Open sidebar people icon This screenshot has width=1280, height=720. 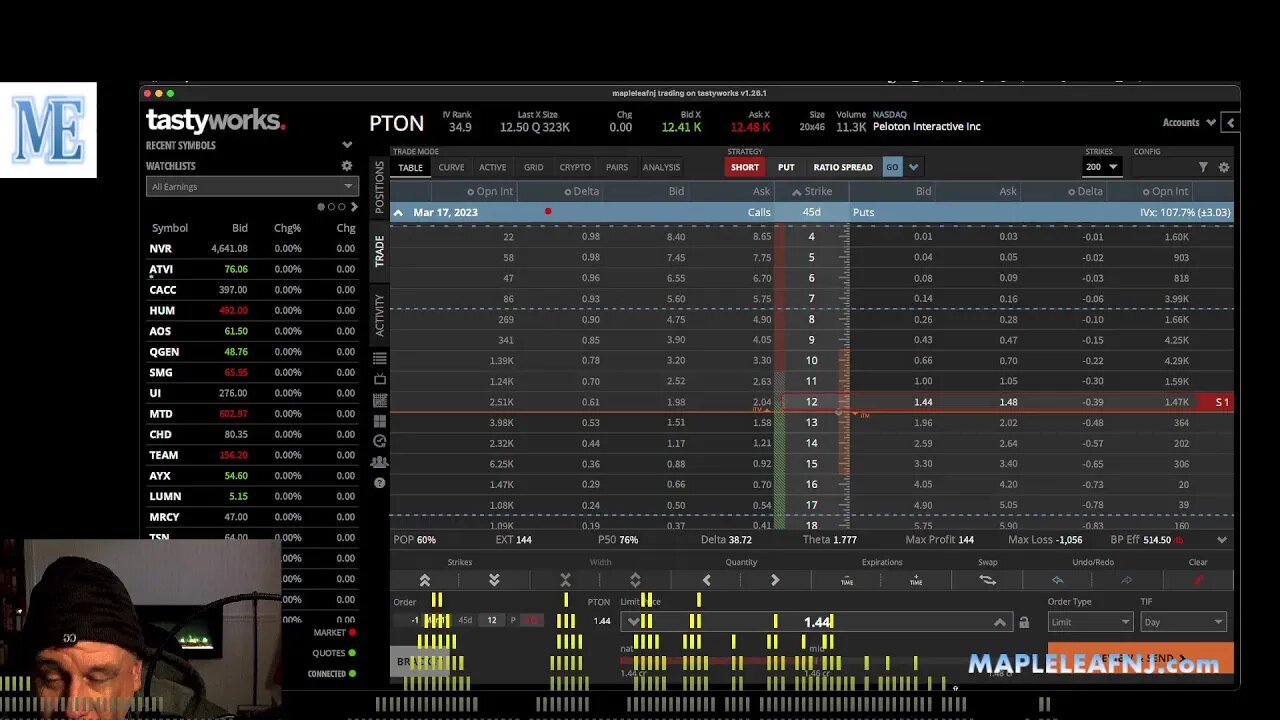(x=379, y=462)
